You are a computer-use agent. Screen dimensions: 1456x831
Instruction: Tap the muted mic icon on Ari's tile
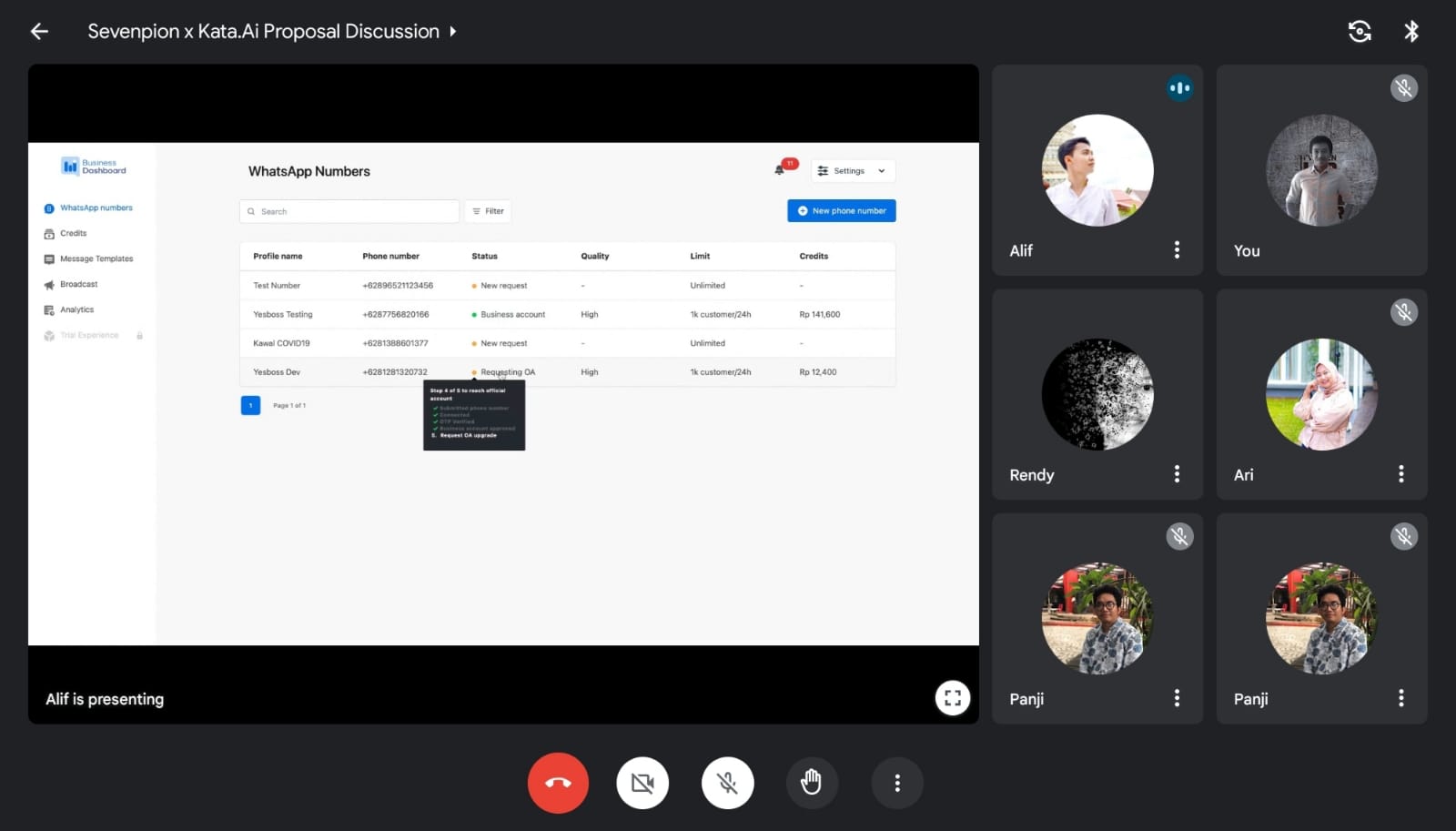[1404, 312]
